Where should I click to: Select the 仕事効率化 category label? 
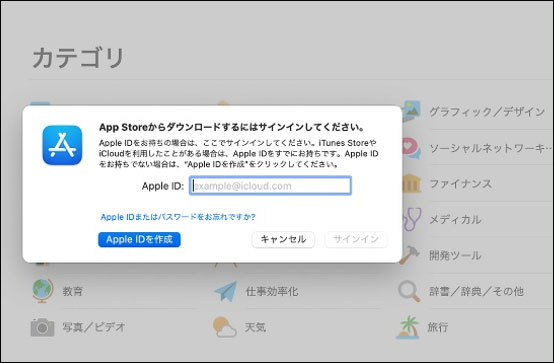tap(272, 291)
